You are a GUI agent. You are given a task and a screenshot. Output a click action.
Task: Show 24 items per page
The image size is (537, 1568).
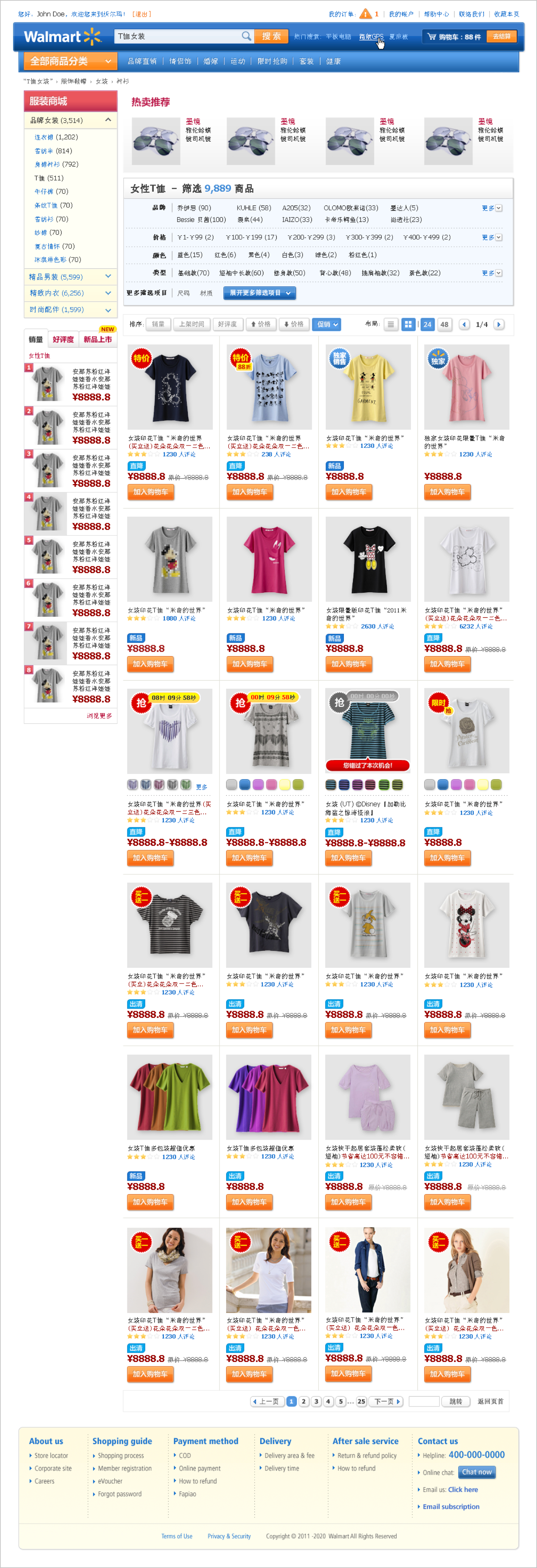click(428, 324)
